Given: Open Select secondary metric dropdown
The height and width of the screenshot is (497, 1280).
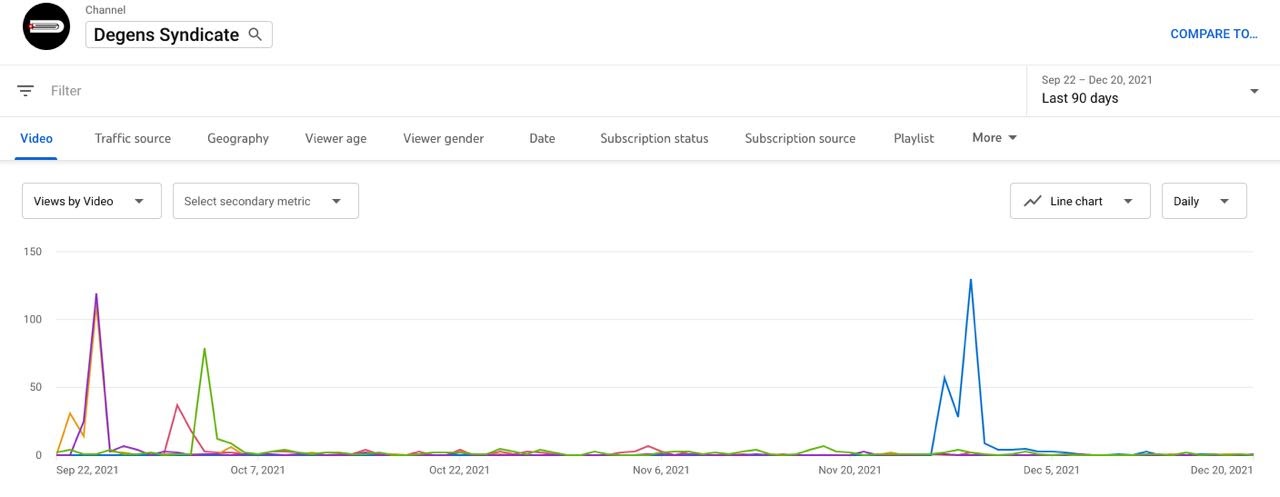Looking at the screenshot, I should (x=265, y=201).
